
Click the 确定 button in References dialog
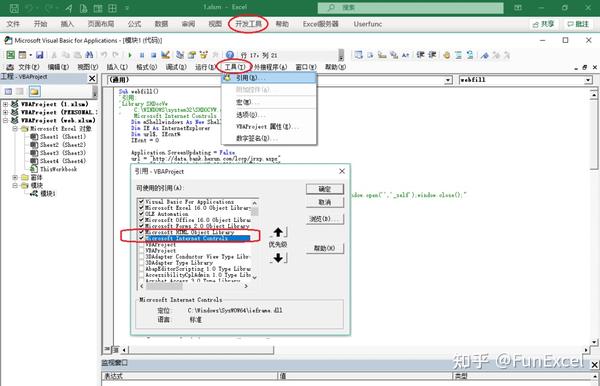tap(324, 189)
